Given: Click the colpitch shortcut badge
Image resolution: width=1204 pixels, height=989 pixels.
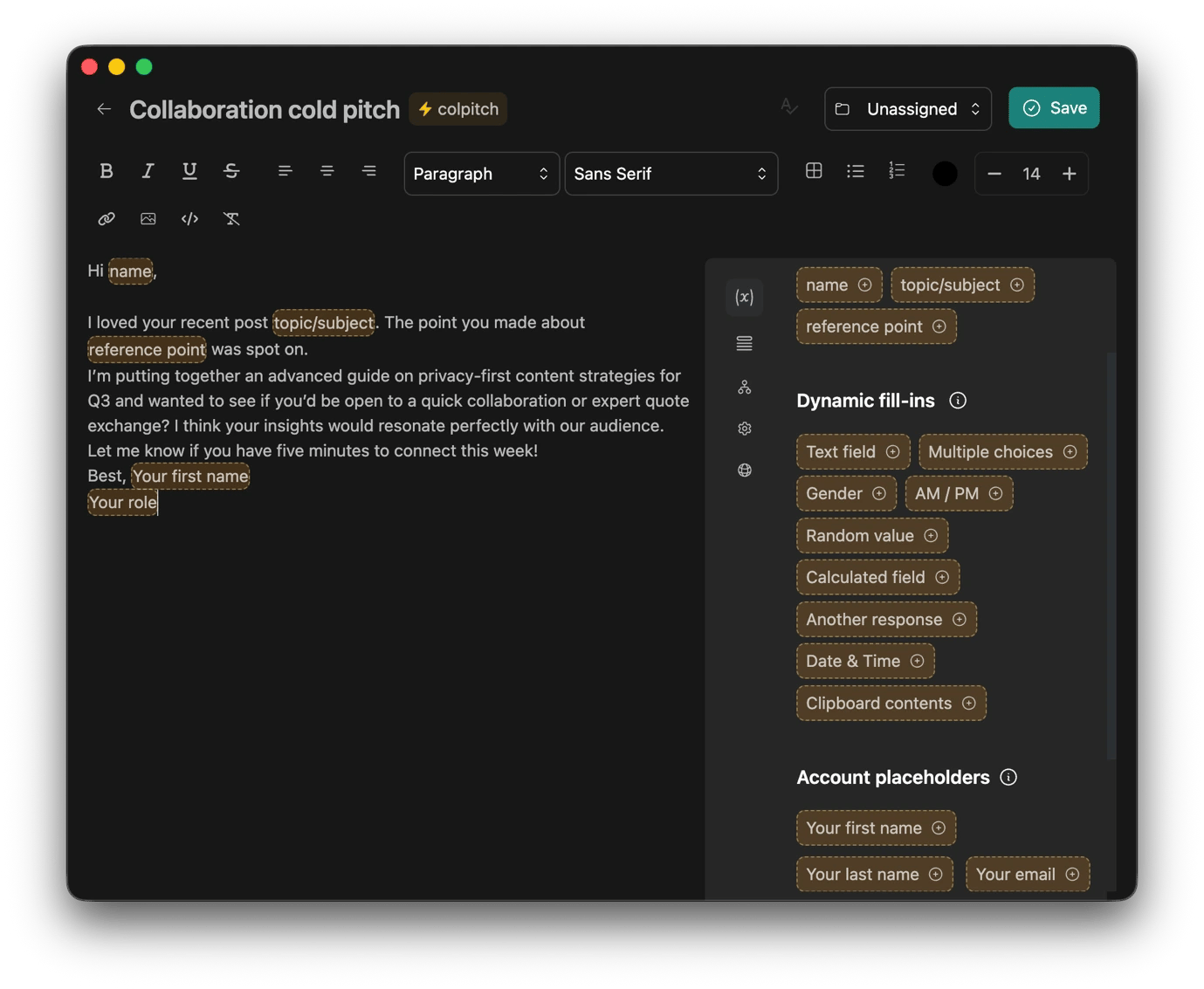Looking at the screenshot, I should click(458, 109).
